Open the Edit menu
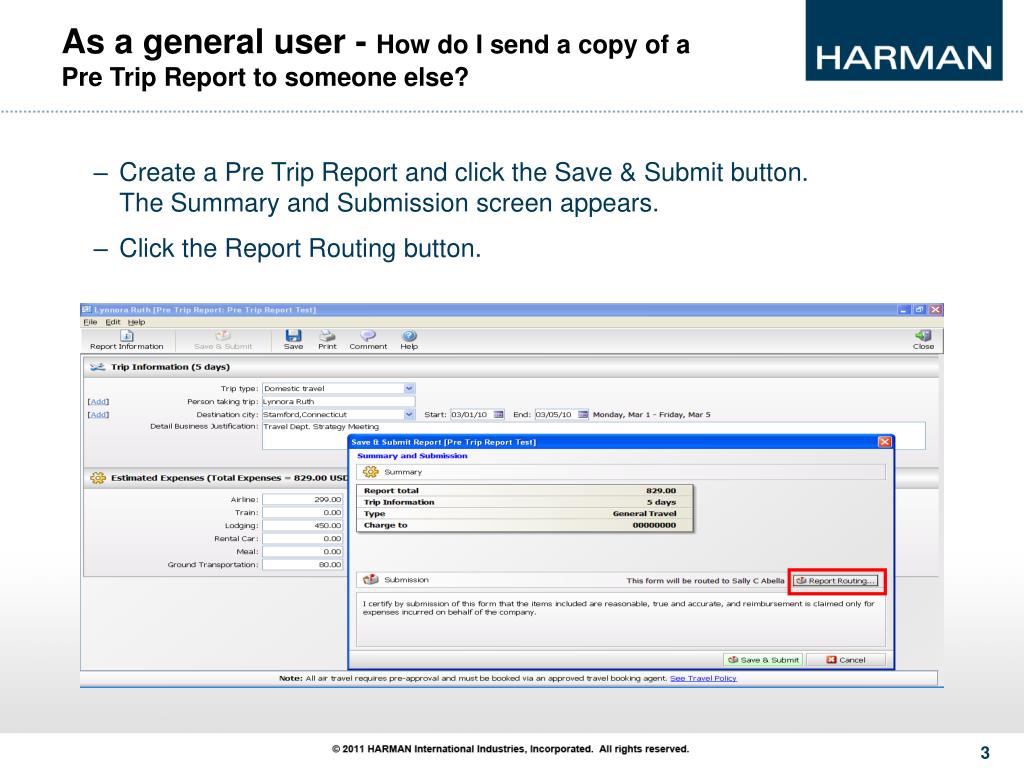This screenshot has width=1024, height=768. click(x=113, y=322)
